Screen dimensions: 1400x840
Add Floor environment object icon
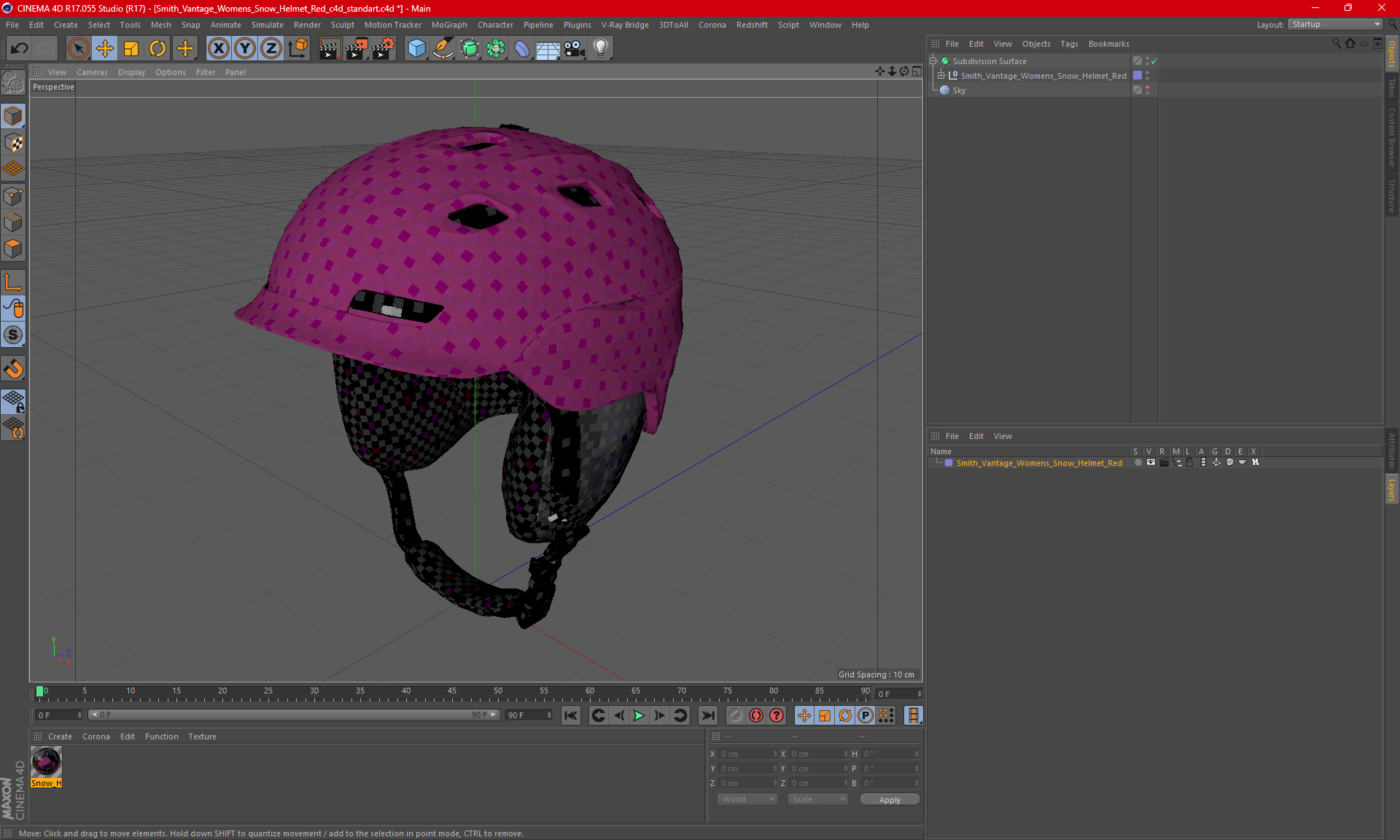[x=548, y=49]
